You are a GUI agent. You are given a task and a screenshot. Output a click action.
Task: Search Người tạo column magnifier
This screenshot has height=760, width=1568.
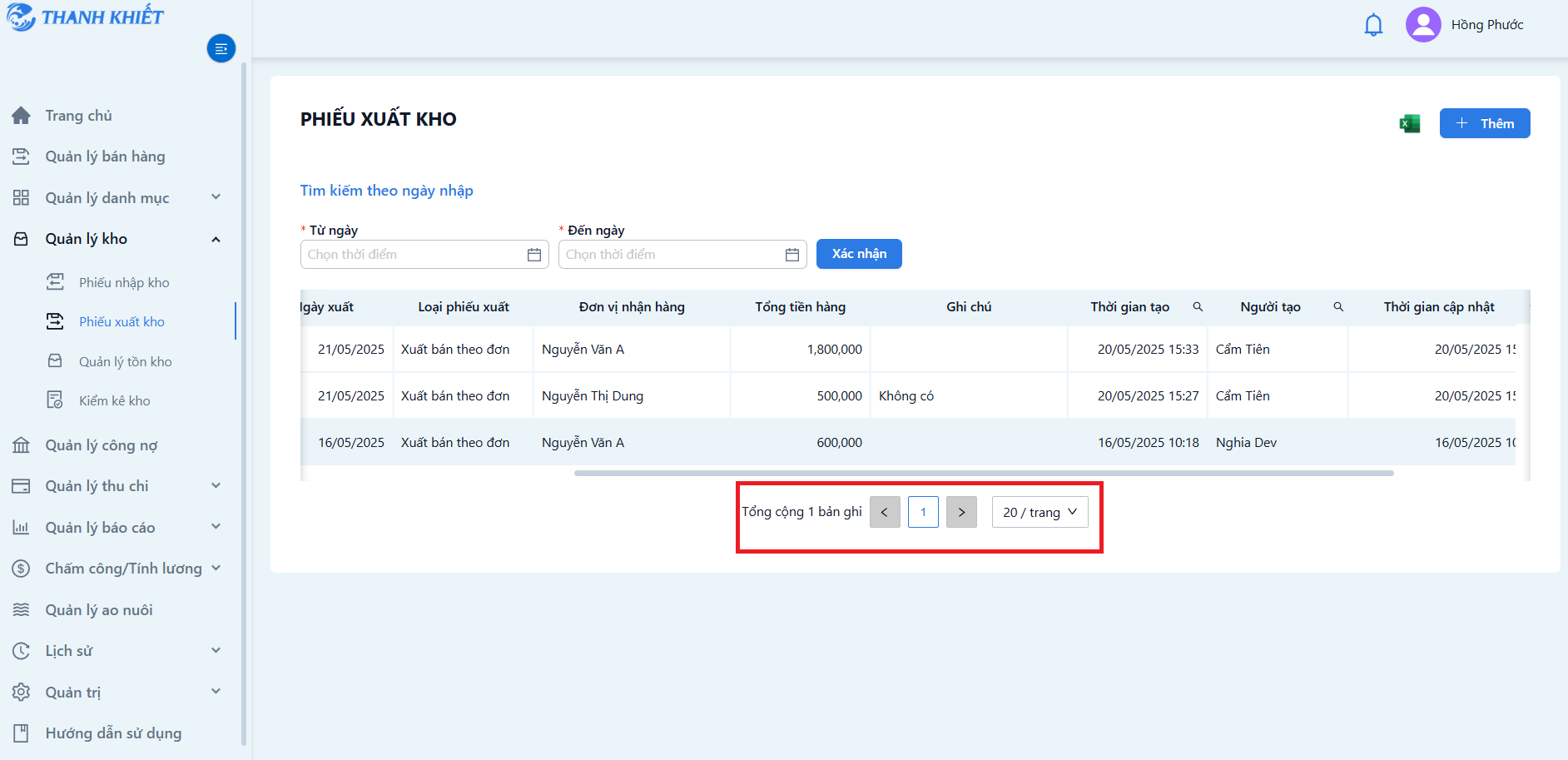[1338, 307]
